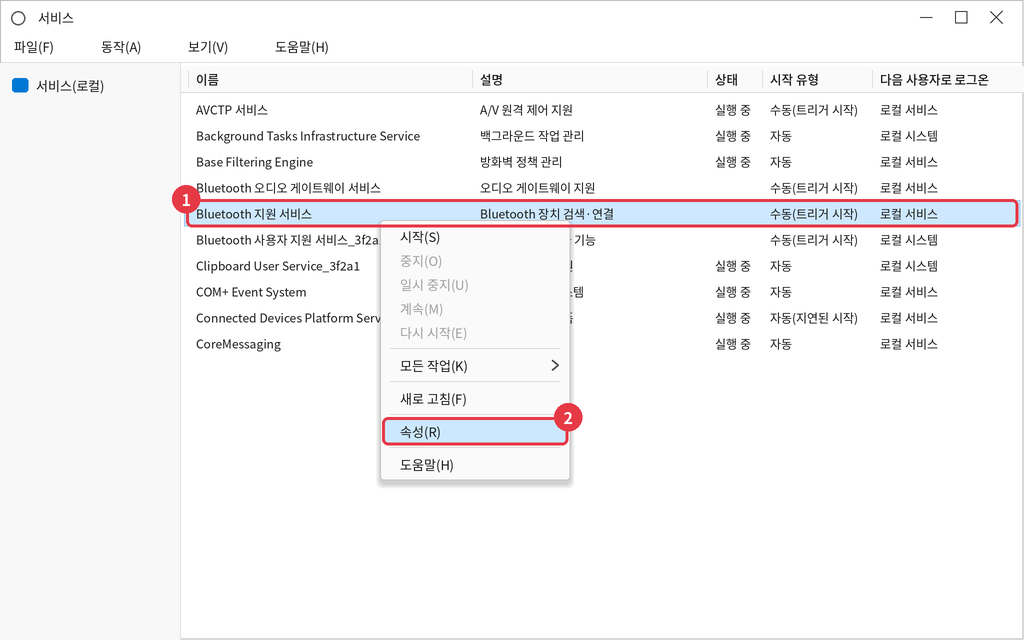Sort by the 설명 column header

pos(590,80)
